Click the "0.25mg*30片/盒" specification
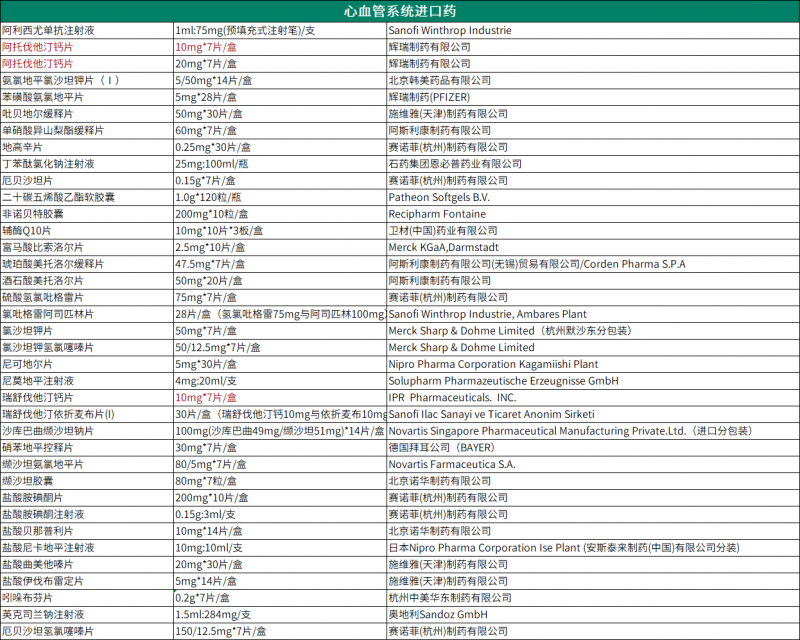The width and height of the screenshot is (800, 640). click(x=213, y=147)
